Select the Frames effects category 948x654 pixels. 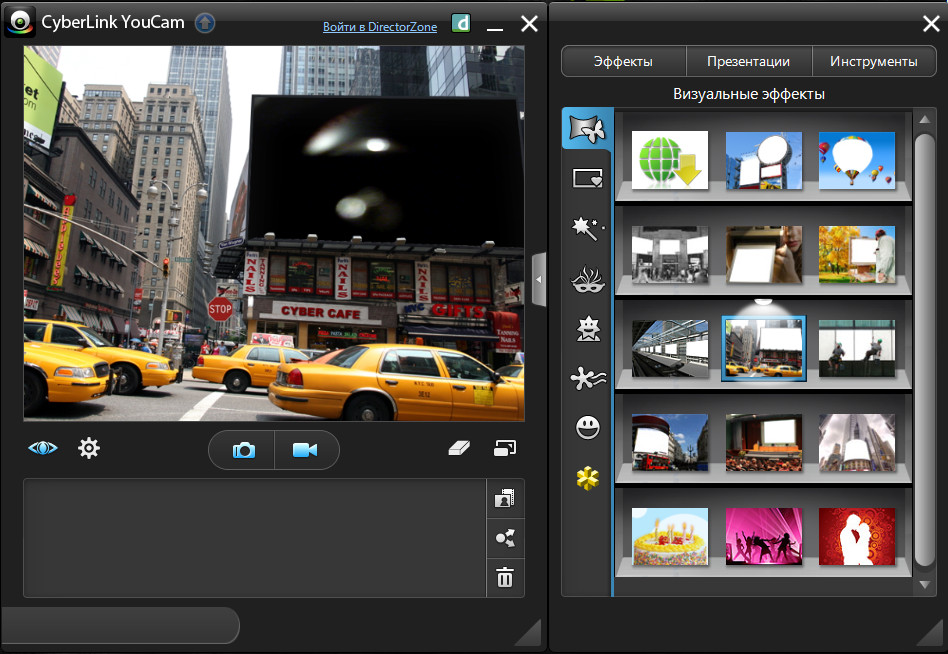587,178
